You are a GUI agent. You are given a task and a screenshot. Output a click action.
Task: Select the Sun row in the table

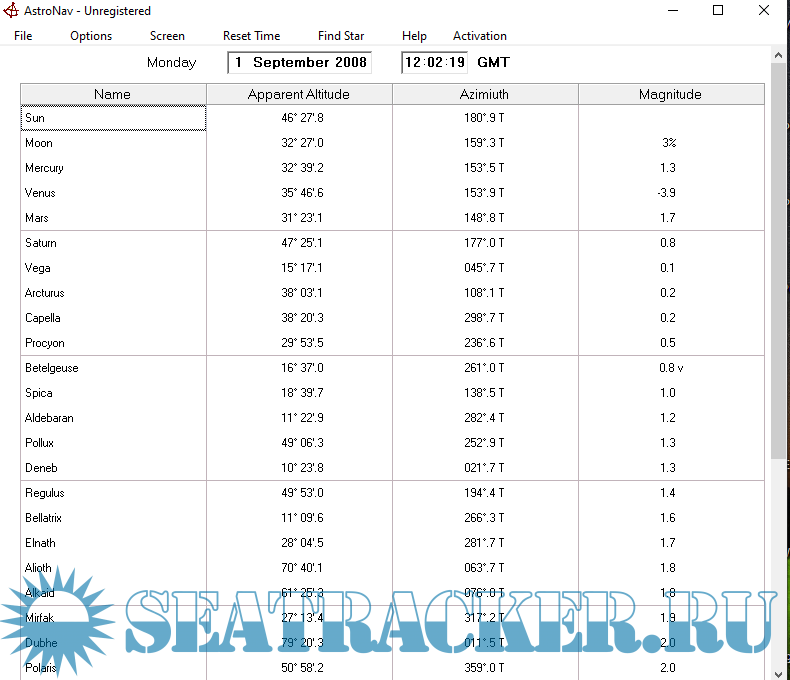tap(113, 118)
